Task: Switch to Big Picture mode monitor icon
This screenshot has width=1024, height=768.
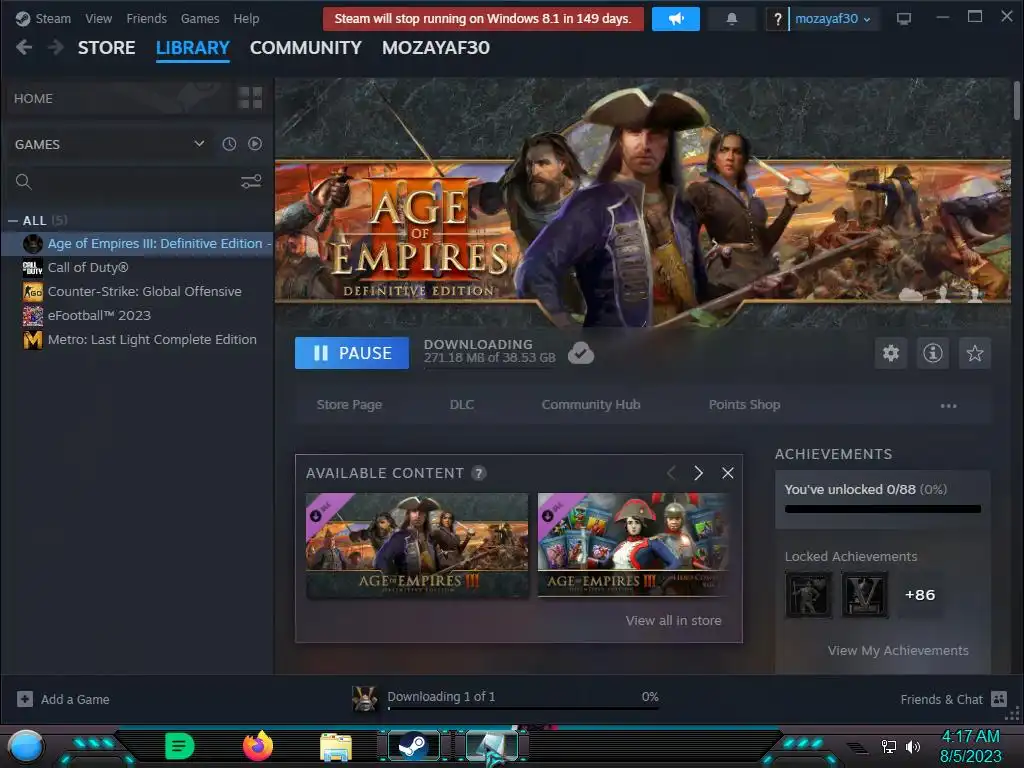Action: click(904, 19)
